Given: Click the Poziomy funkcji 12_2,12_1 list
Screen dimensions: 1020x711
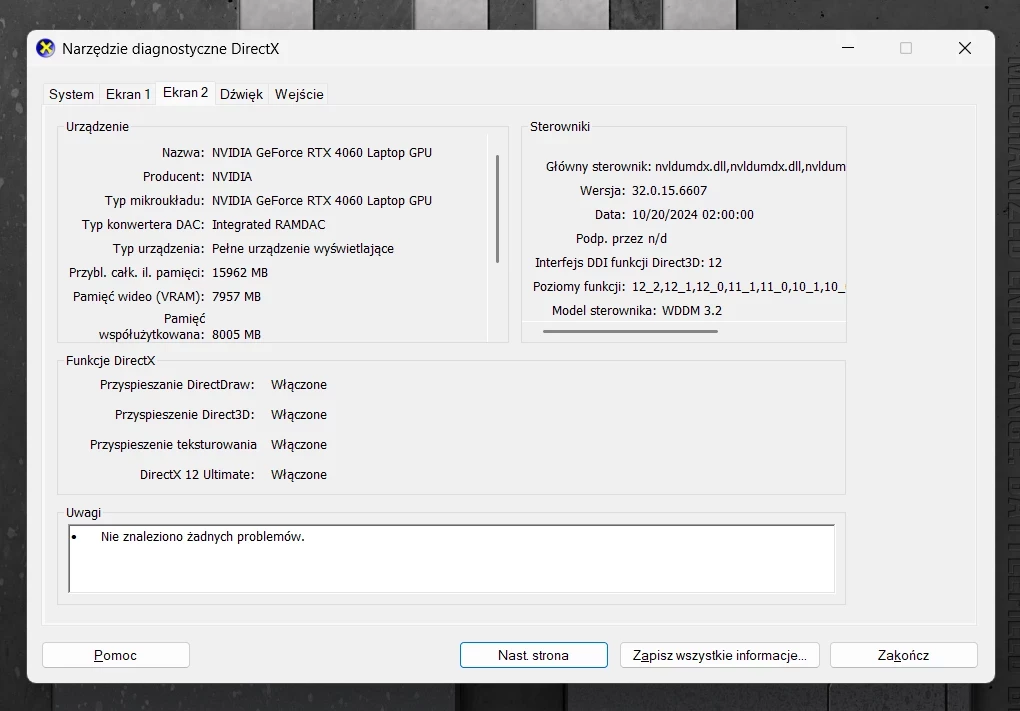Looking at the screenshot, I should [x=738, y=288].
